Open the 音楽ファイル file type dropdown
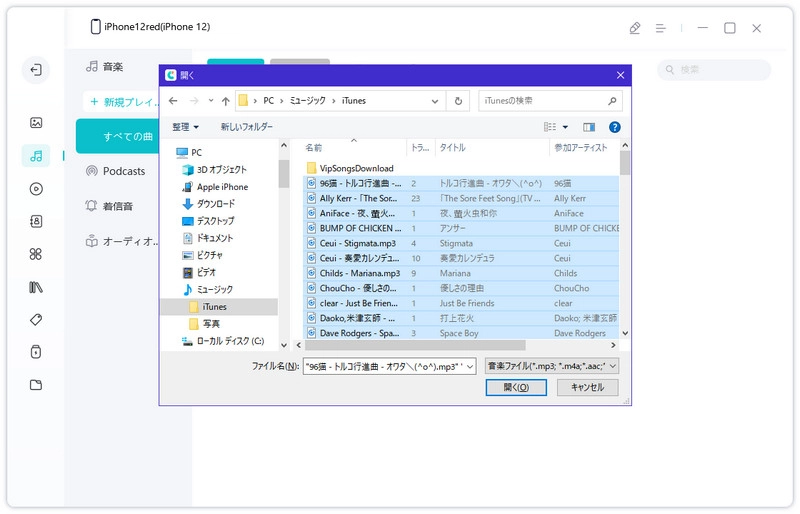Viewport: 800px width, 514px height. click(x=552, y=366)
